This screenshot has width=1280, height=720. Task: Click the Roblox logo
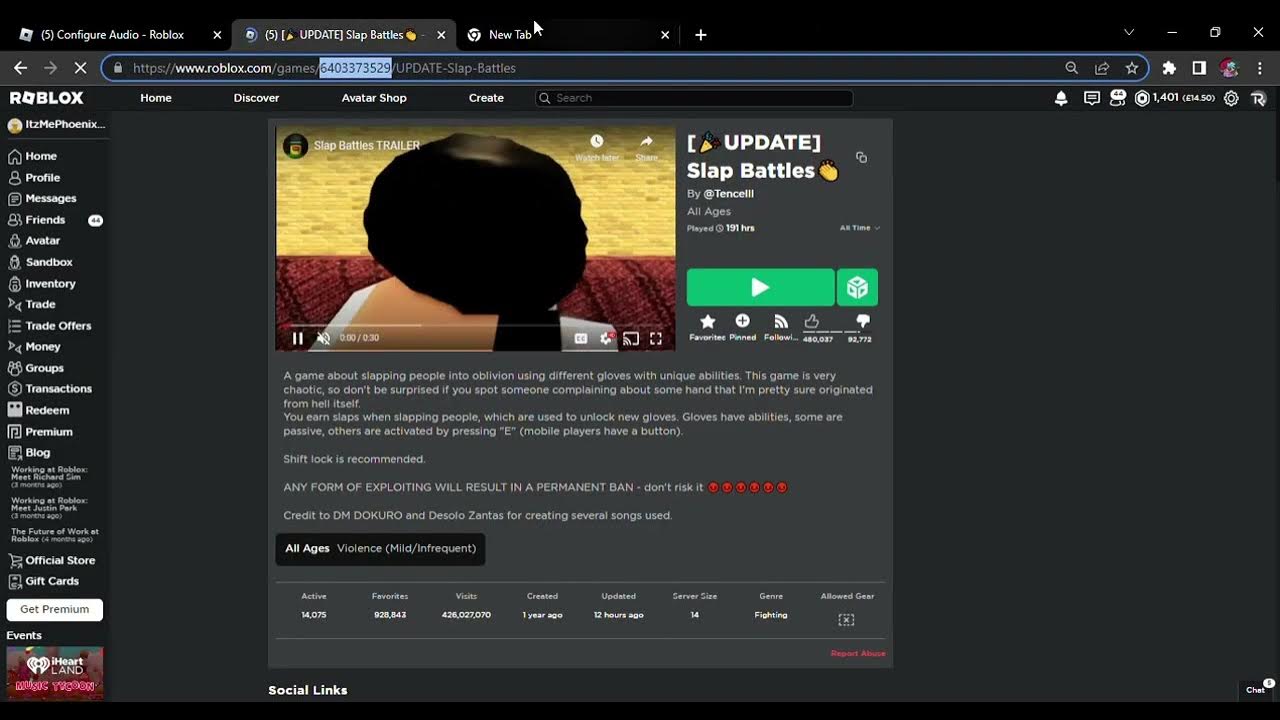(x=47, y=98)
